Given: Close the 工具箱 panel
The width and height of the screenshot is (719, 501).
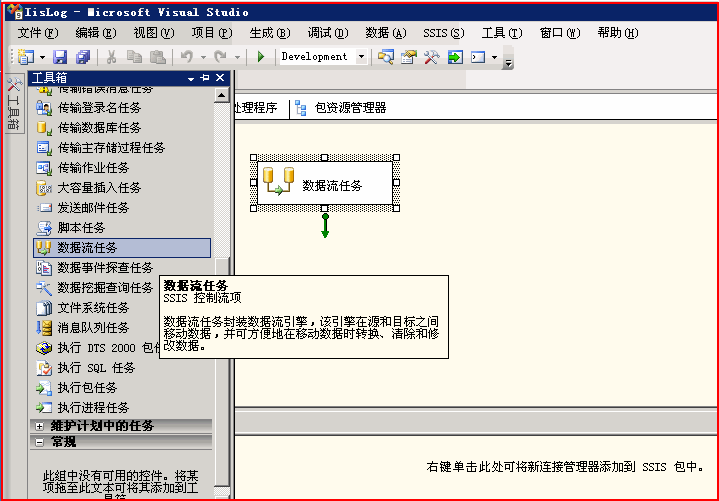Looking at the screenshot, I should point(220,78).
